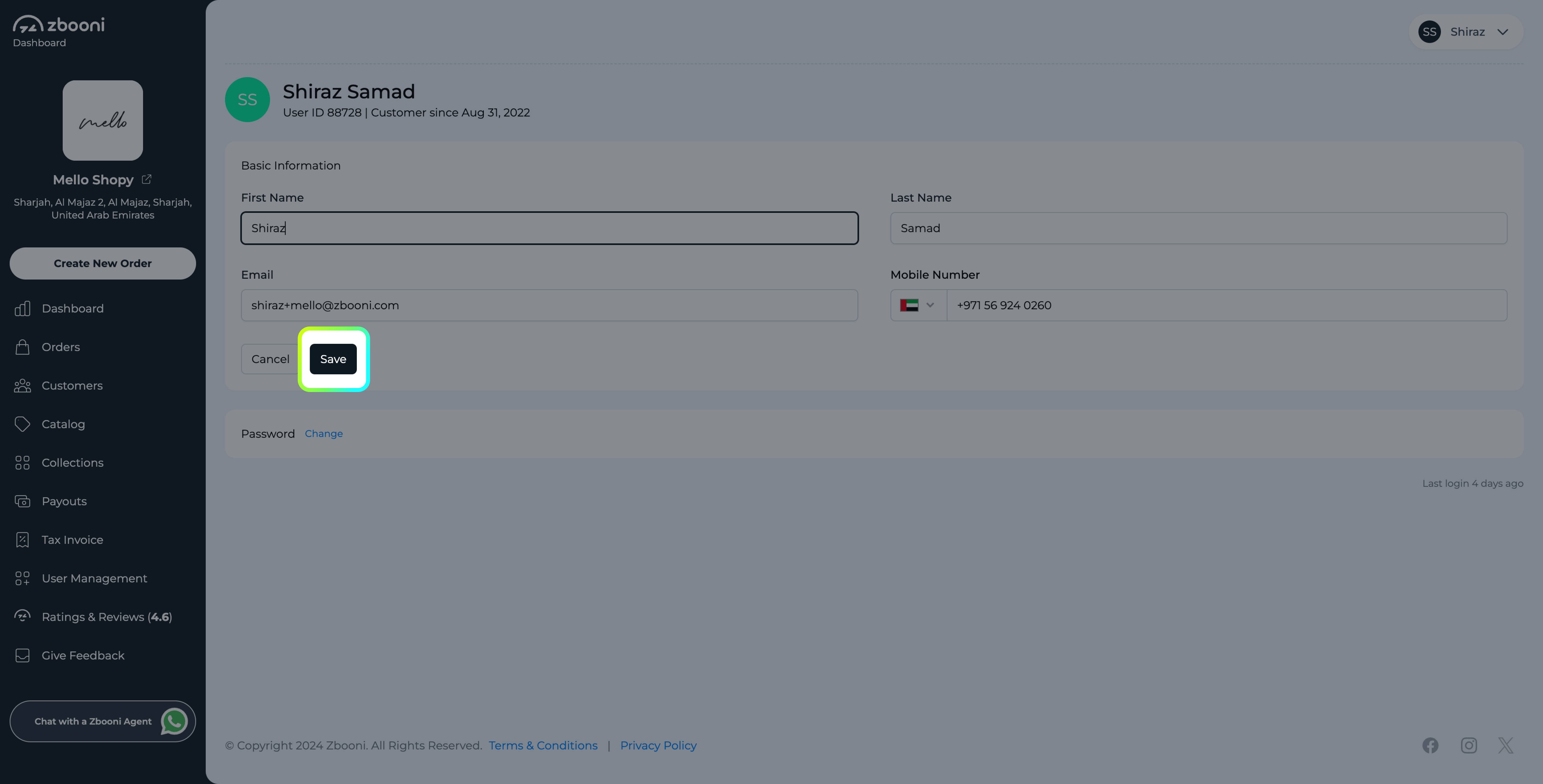The width and height of the screenshot is (1543, 784).
Task: Click the WhatsApp chat icon
Action: (174, 721)
